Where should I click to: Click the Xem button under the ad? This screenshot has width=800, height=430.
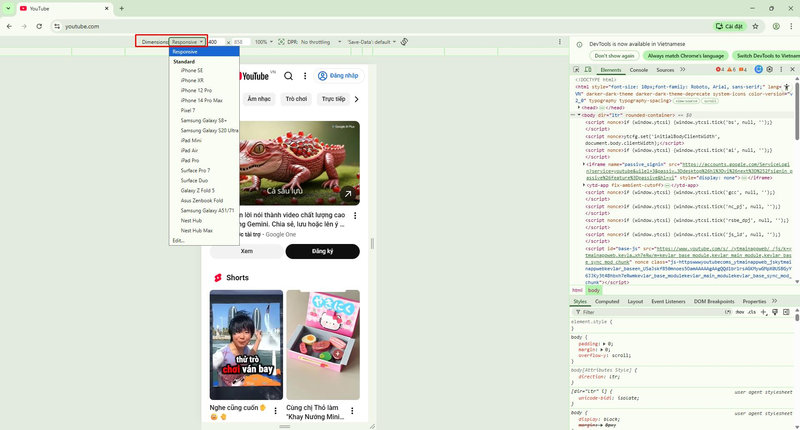click(x=246, y=251)
